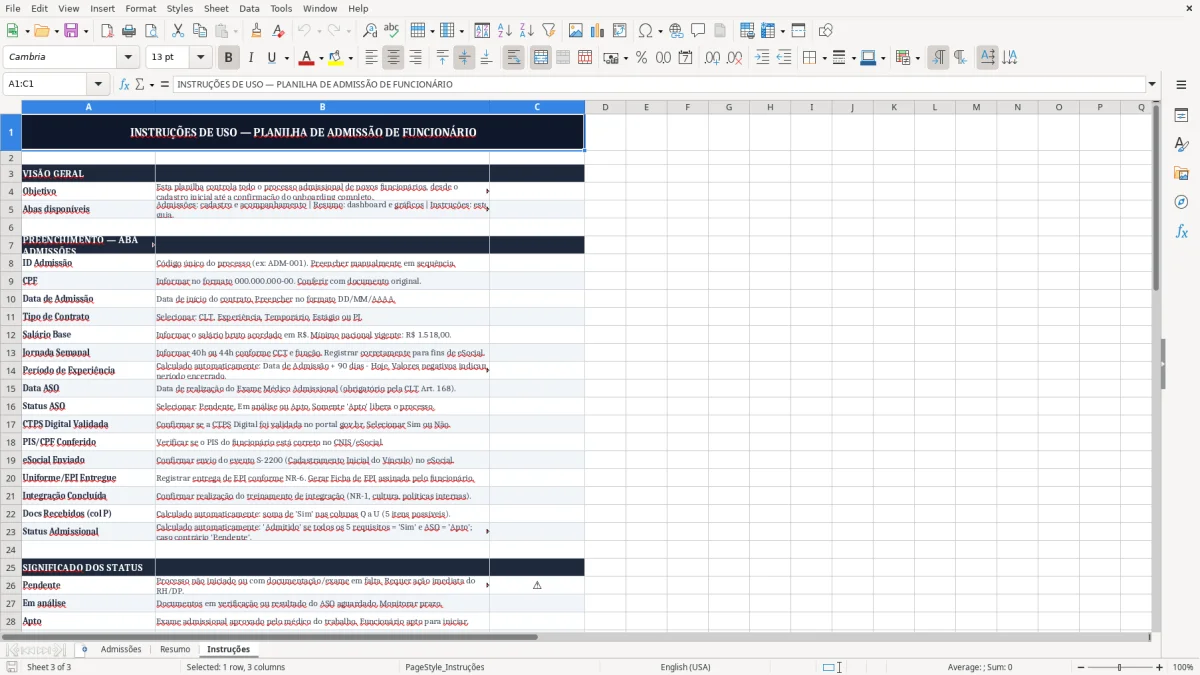
Task: Open the Tools menu
Action: click(281, 8)
